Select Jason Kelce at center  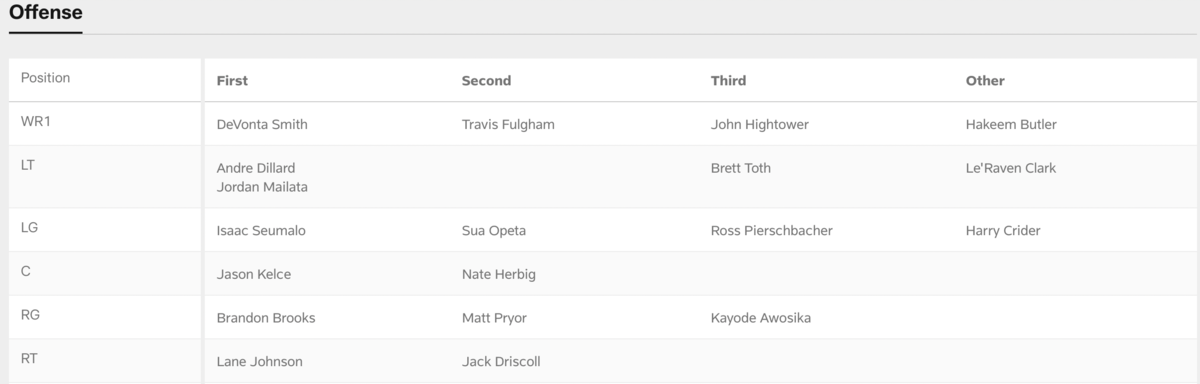coord(254,274)
